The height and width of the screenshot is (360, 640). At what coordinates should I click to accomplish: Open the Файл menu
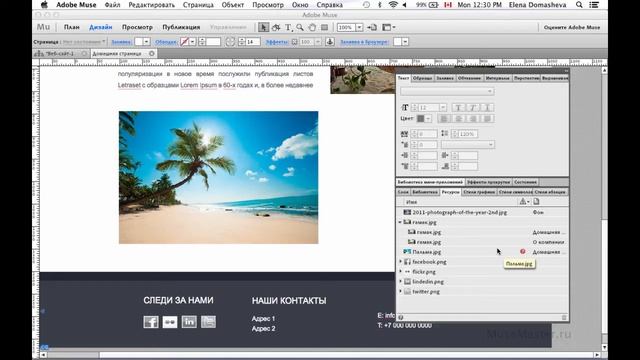click(x=112, y=5)
